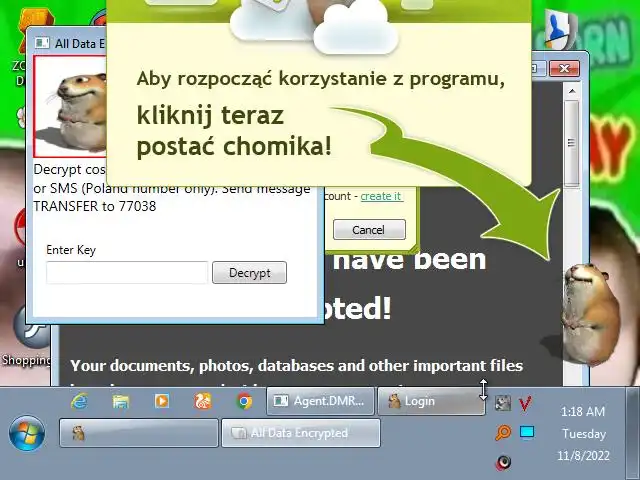Click the red speaker tray icon
The height and width of the screenshot is (480, 640).
(504, 462)
